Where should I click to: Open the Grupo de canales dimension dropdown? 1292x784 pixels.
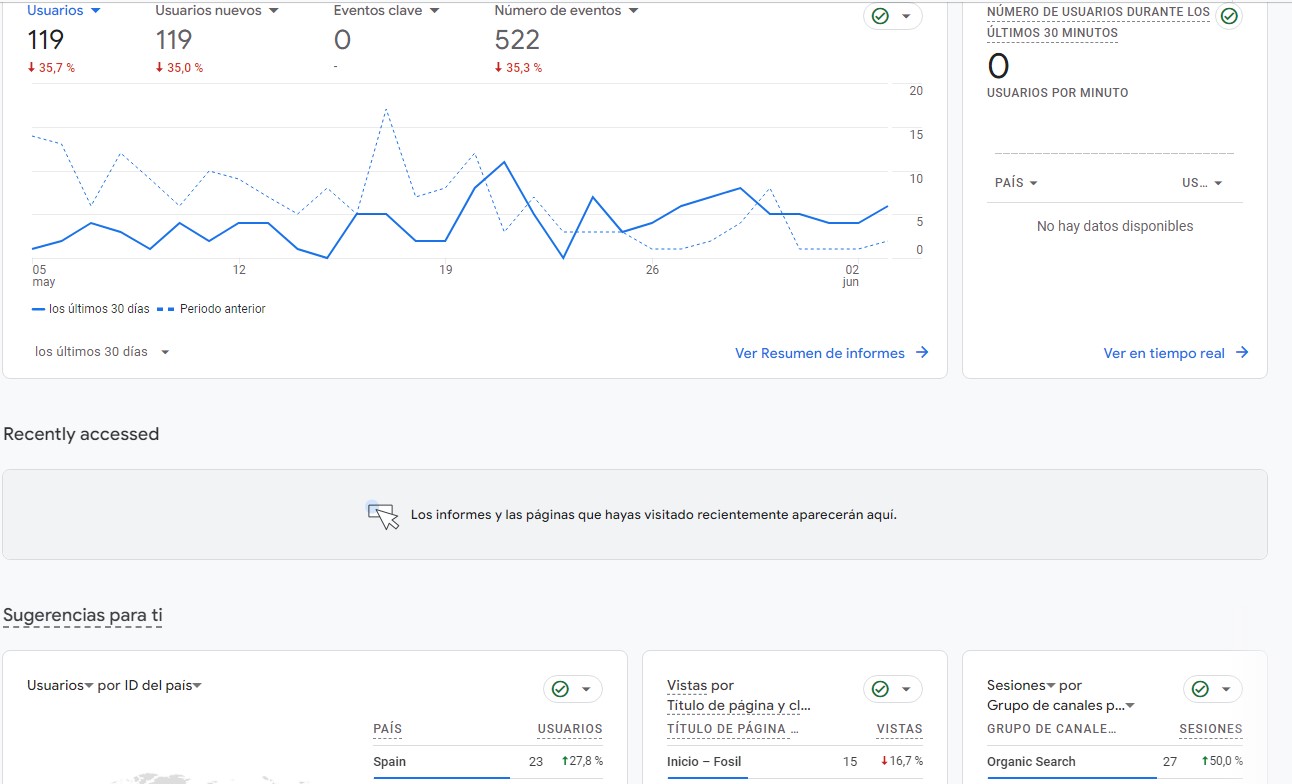(1061, 705)
